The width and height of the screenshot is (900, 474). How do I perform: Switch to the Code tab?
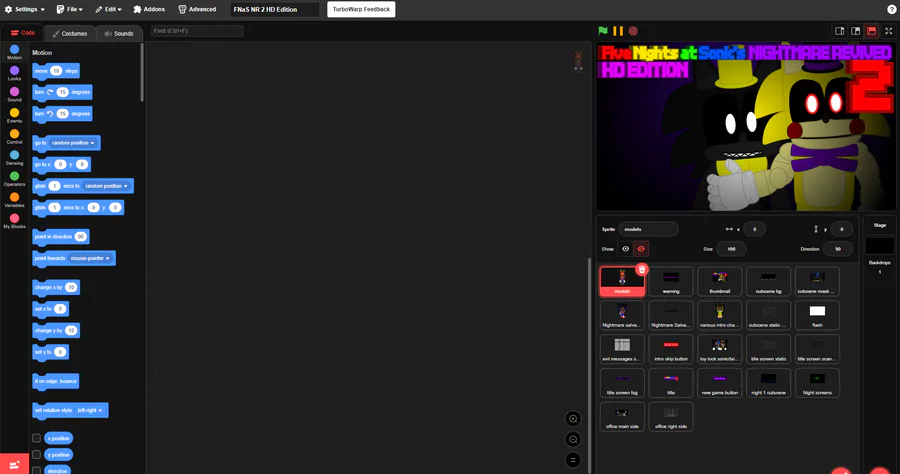click(23, 33)
